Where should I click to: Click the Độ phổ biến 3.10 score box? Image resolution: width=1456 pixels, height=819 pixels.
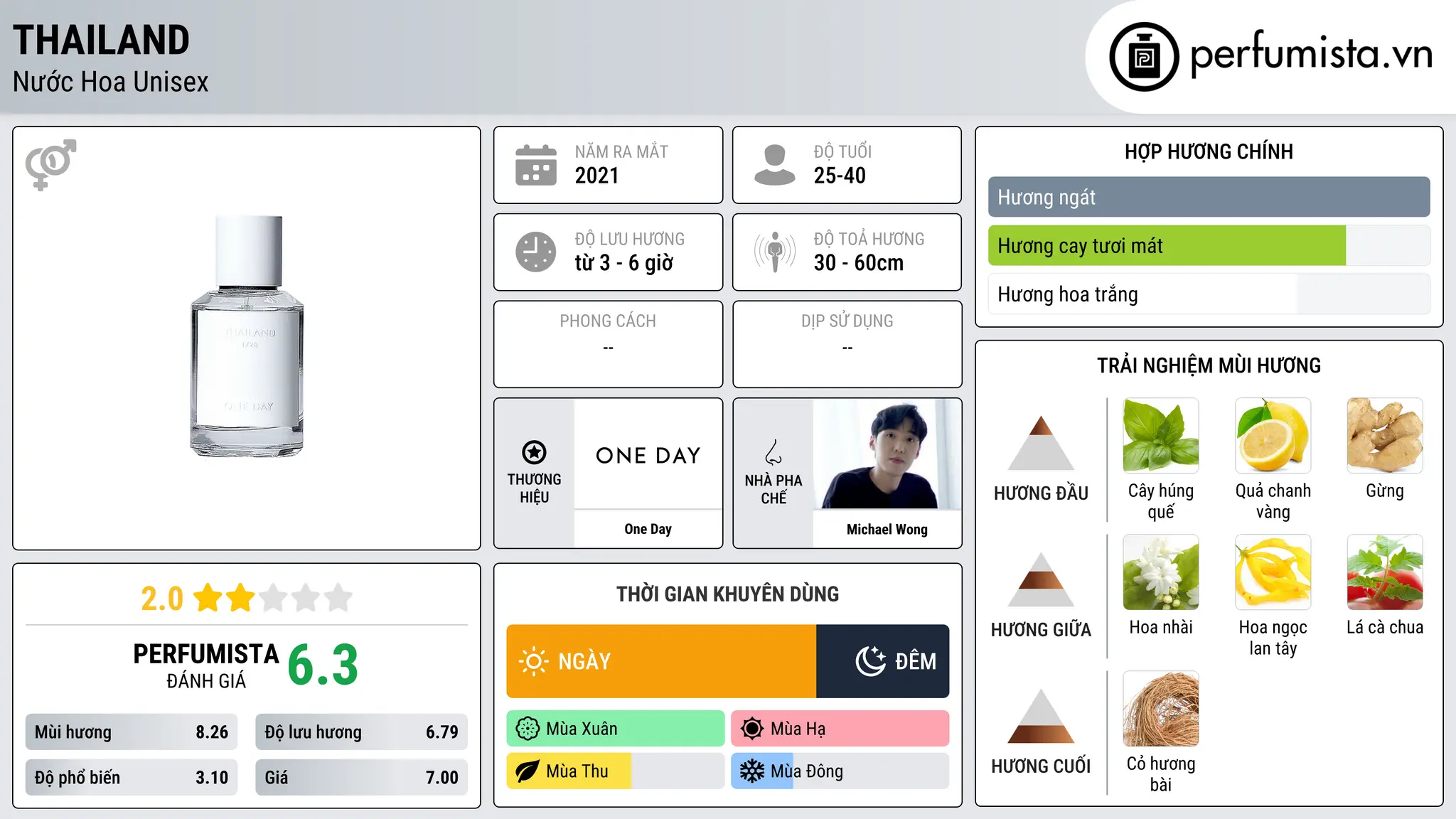(132, 777)
